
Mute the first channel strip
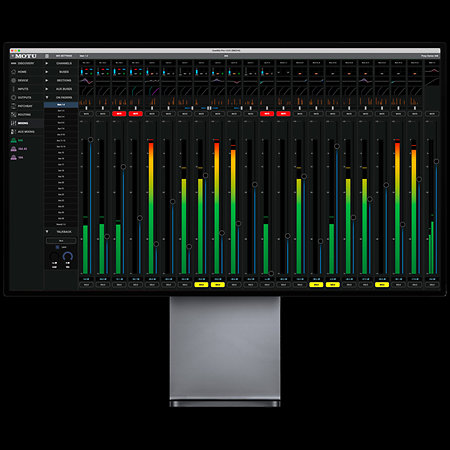coord(86,114)
